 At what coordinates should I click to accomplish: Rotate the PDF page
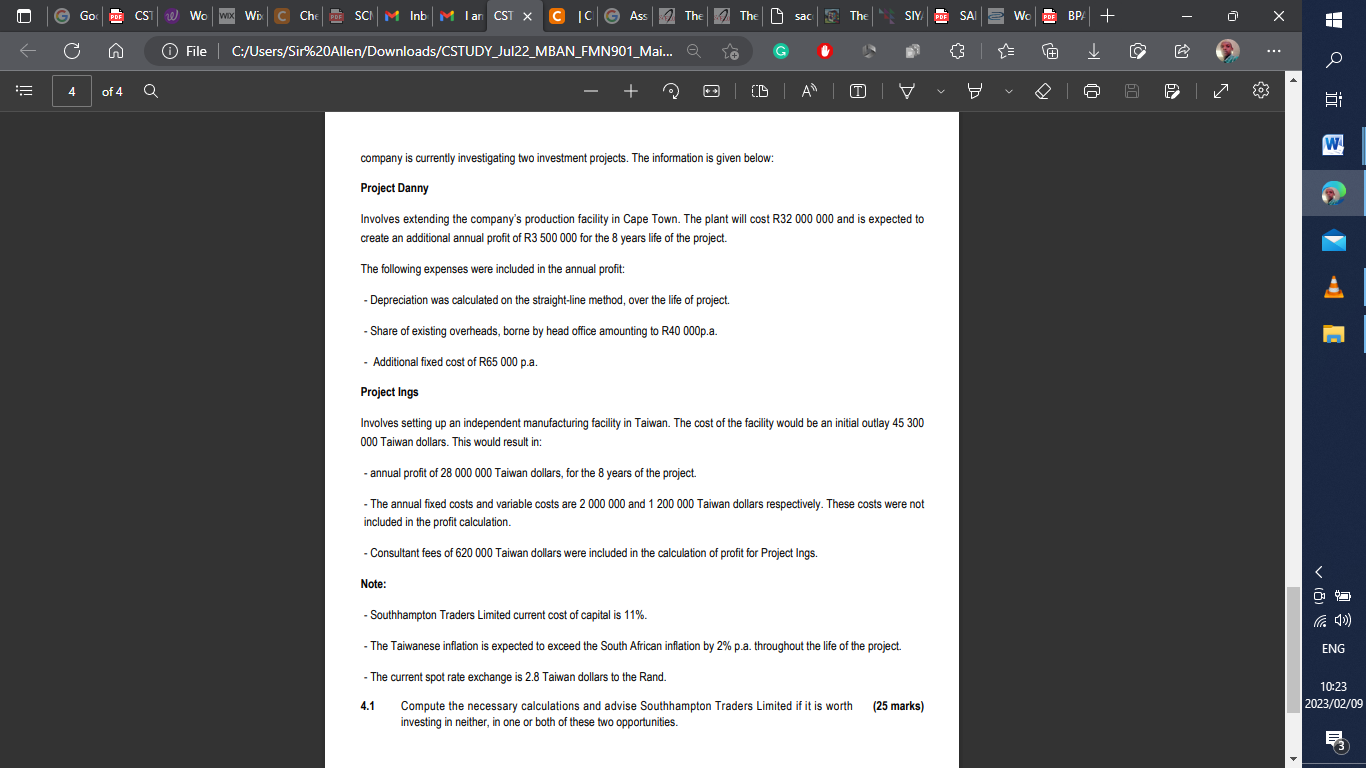point(671,91)
